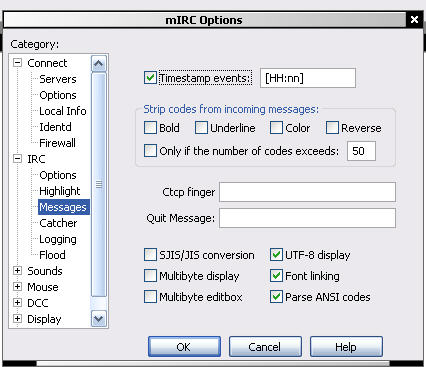The width and height of the screenshot is (426, 367).
Task: Open the Logging page
Action: coord(58,239)
